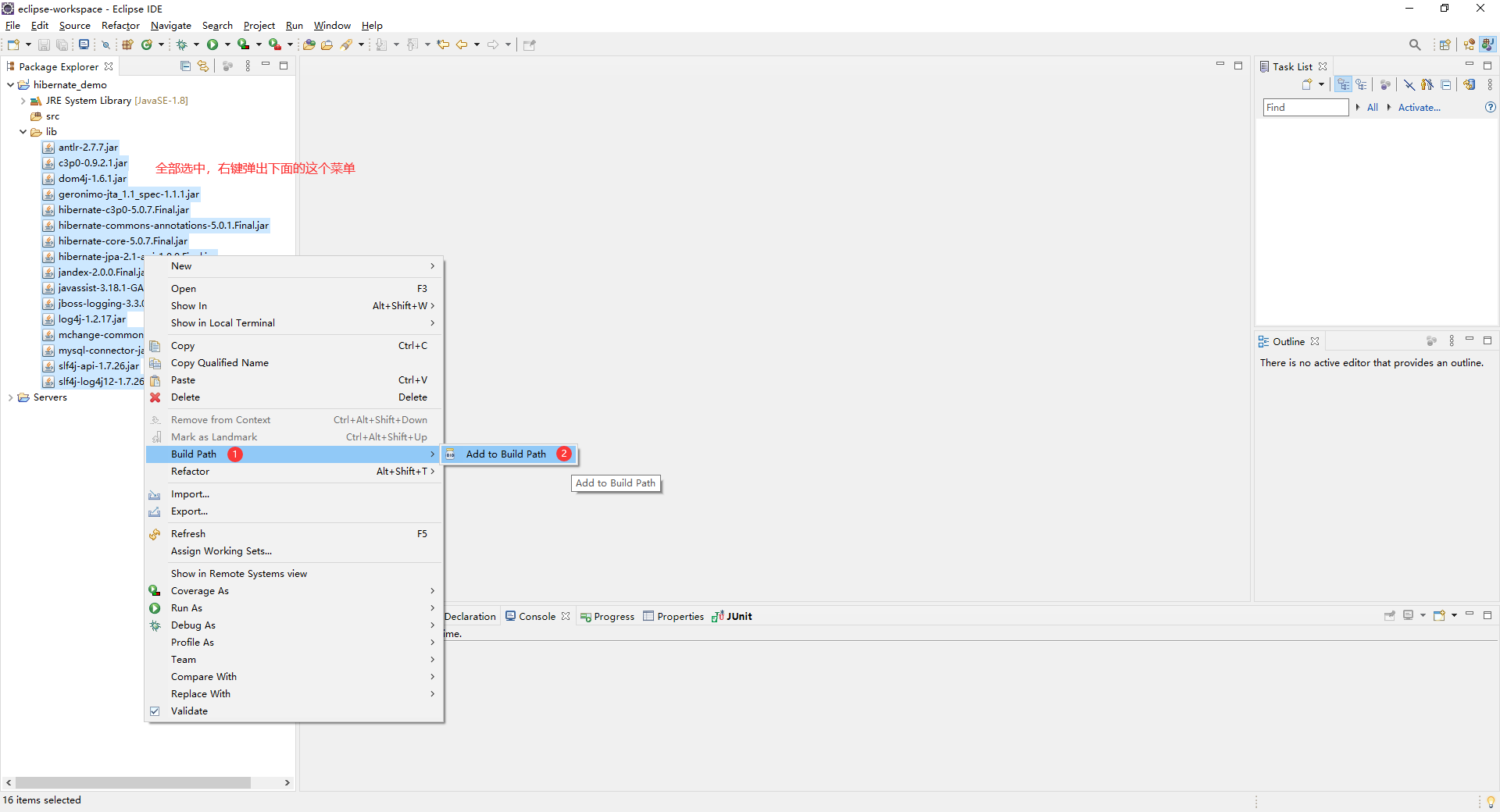This screenshot has height=812, width=1500.
Task: Open the Run button dropdown arrow
Action: (x=228, y=45)
